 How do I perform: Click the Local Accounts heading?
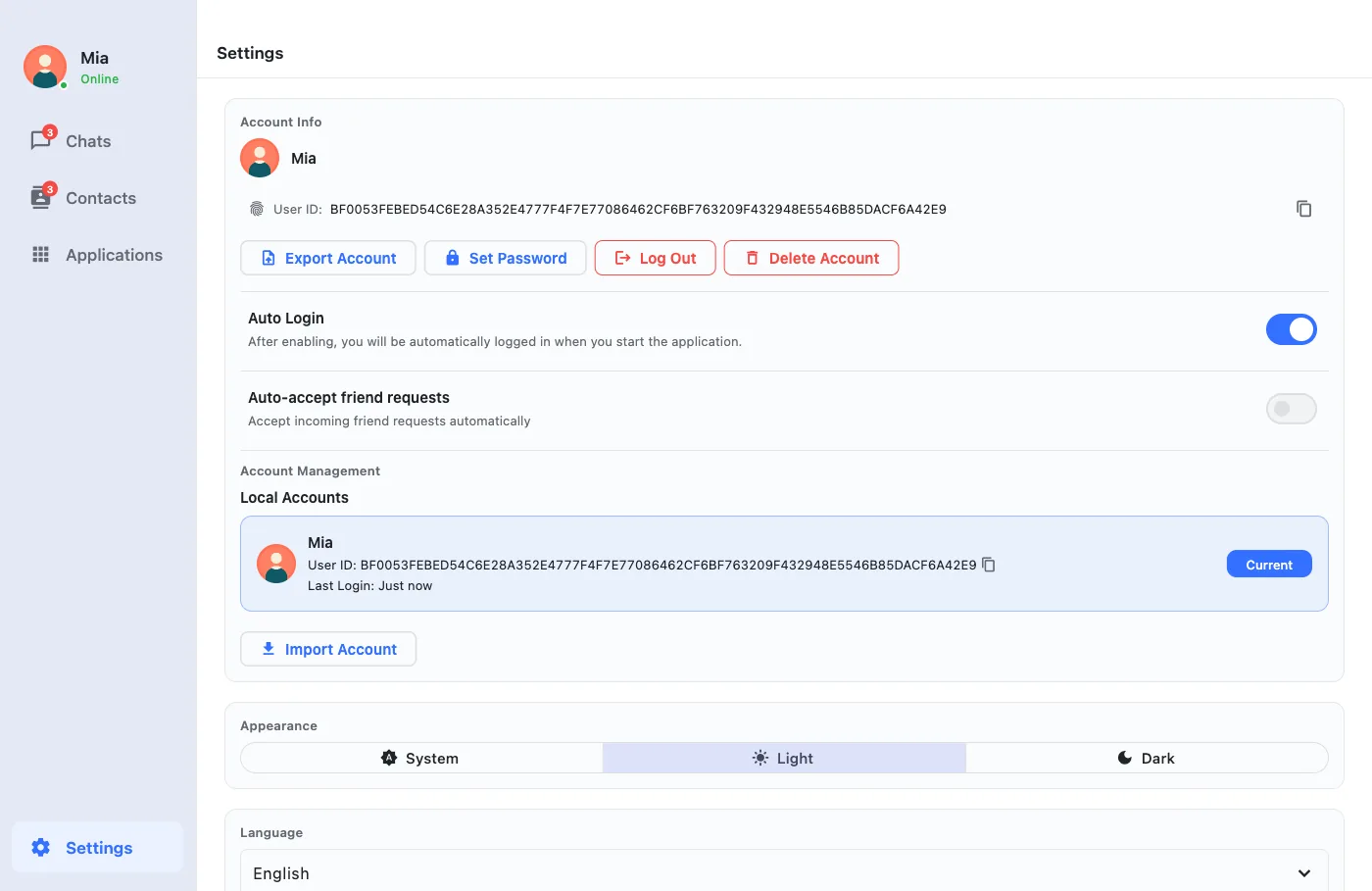pos(294,498)
